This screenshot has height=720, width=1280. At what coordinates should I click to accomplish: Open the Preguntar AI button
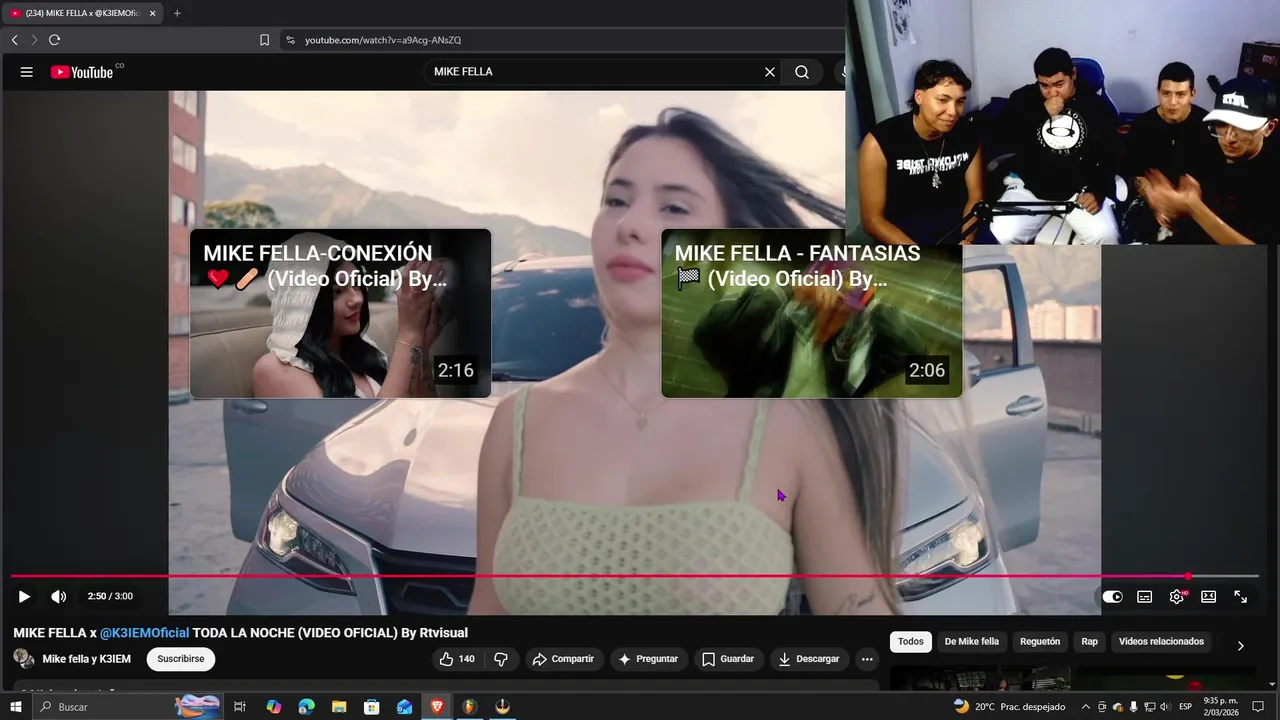pyautogui.click(x=648, y=659)
